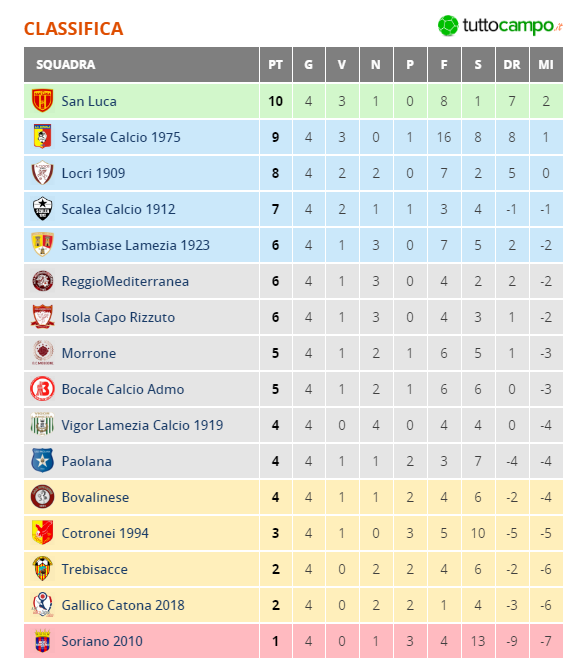
Task: Open the ReggioMediterranea team page
Action: coord(125,282)
